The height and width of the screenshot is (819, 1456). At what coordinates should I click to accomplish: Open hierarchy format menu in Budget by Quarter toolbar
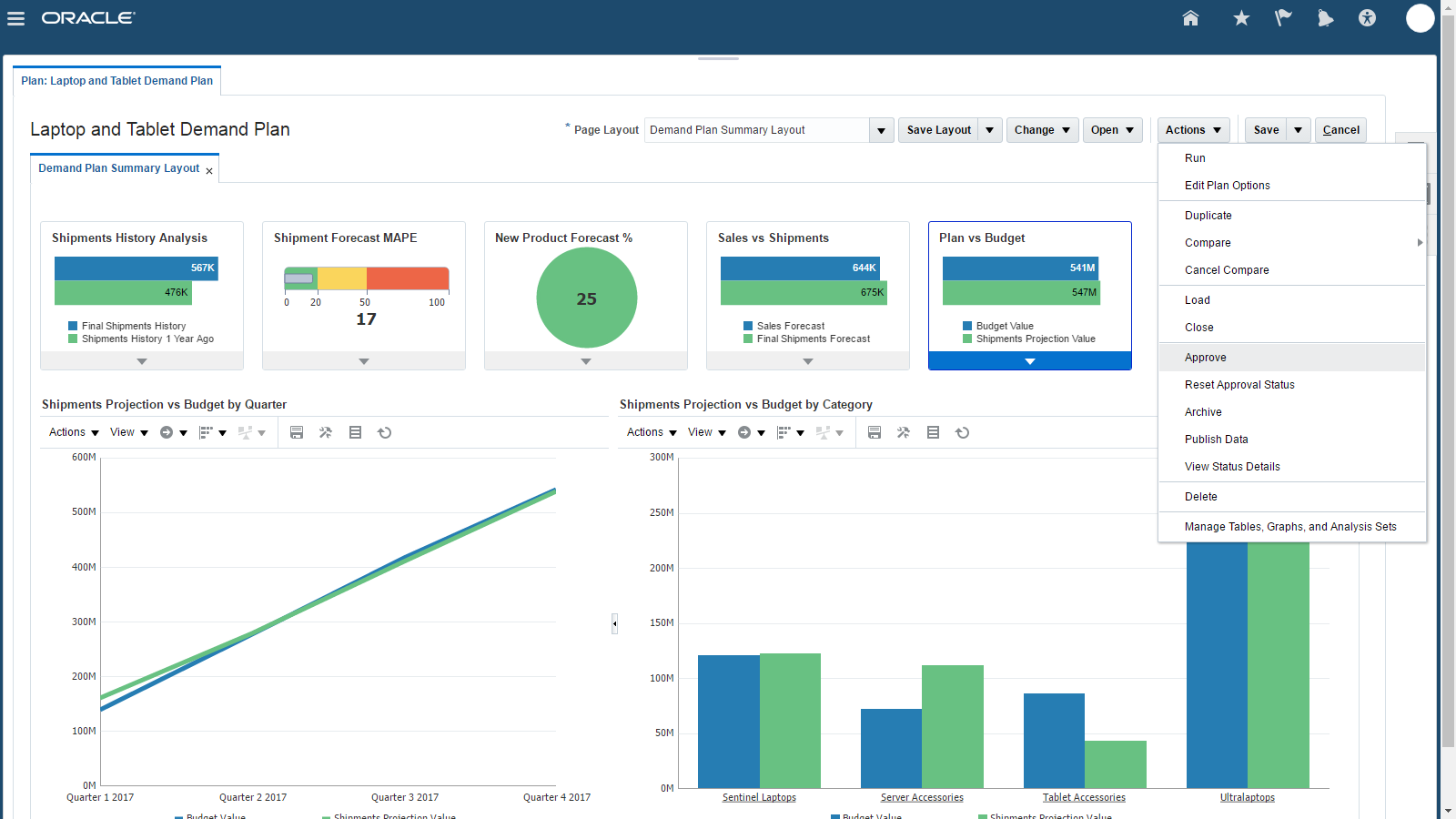click(213, 432)
